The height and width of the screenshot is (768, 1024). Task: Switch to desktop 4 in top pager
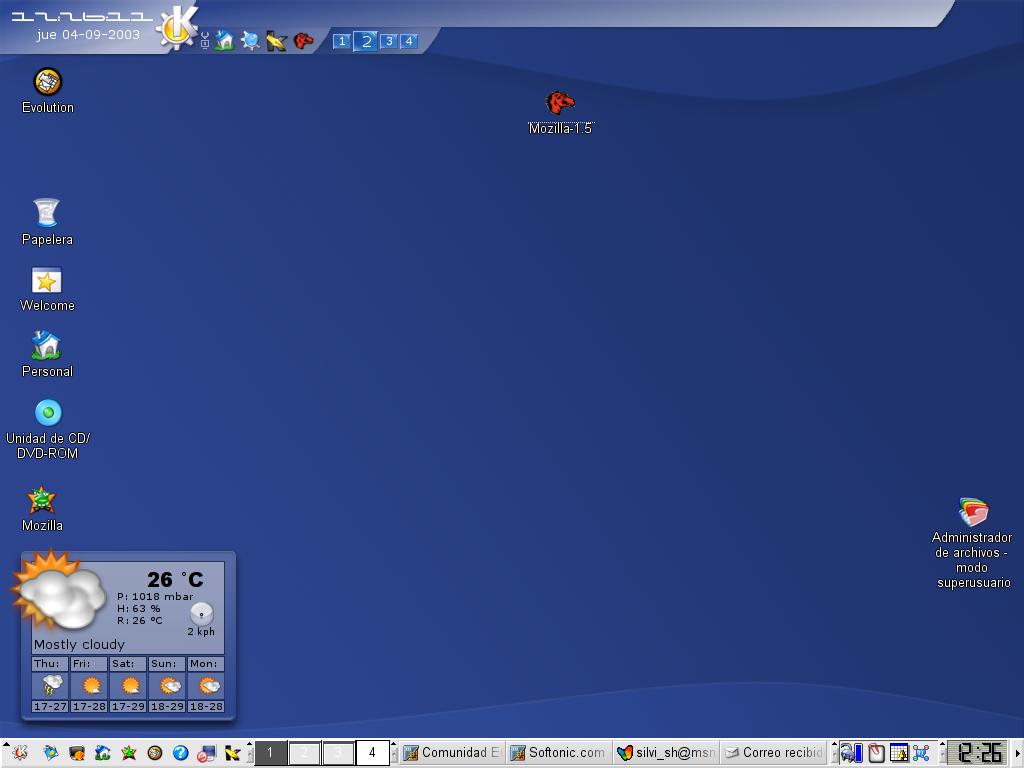pos(409,41)
